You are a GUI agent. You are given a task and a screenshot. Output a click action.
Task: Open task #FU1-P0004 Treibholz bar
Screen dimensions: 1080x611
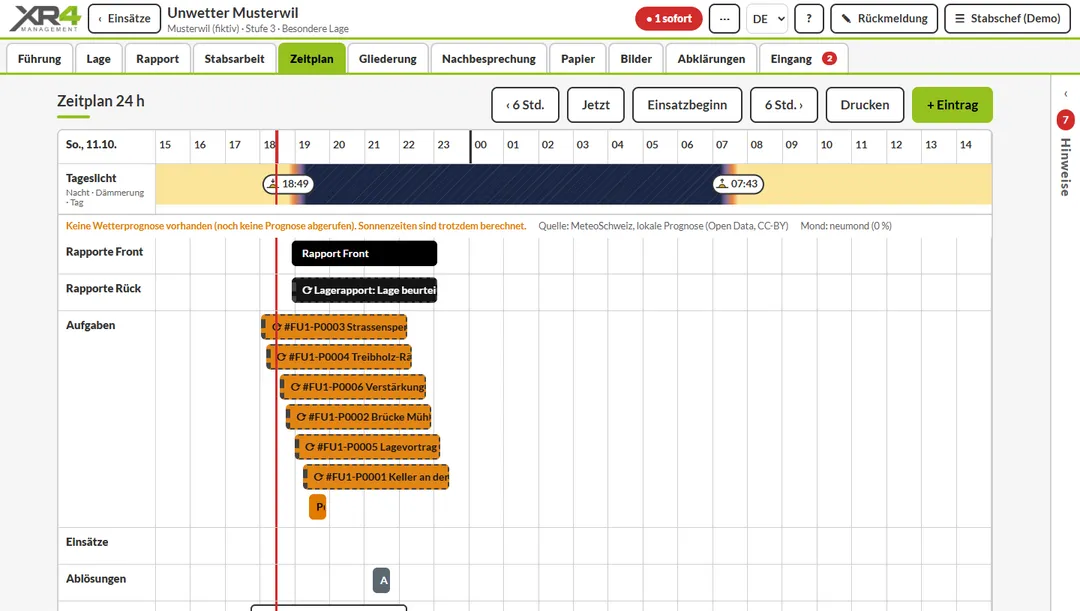tap(339, 357)
